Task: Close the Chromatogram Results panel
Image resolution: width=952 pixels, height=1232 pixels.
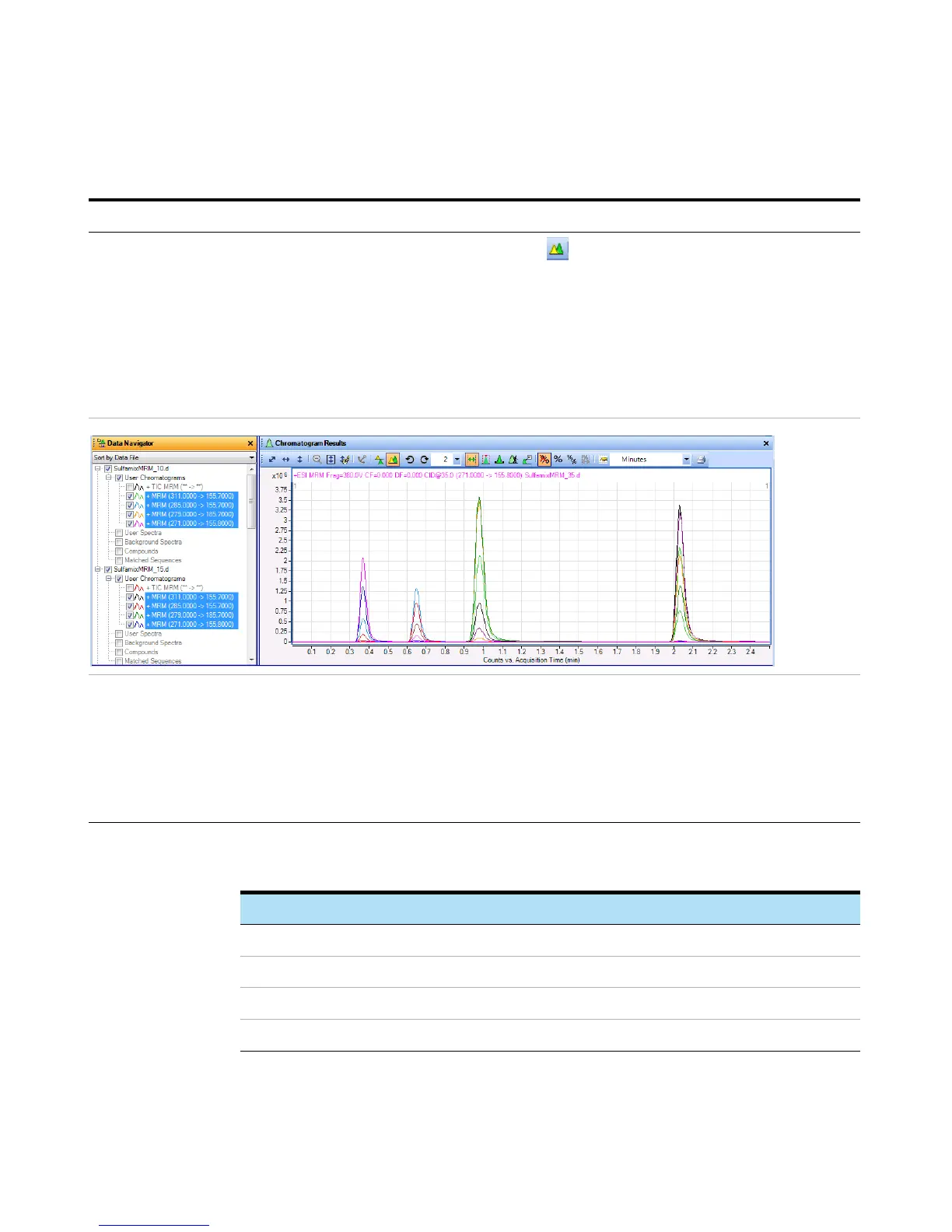Action: (766, 443)
